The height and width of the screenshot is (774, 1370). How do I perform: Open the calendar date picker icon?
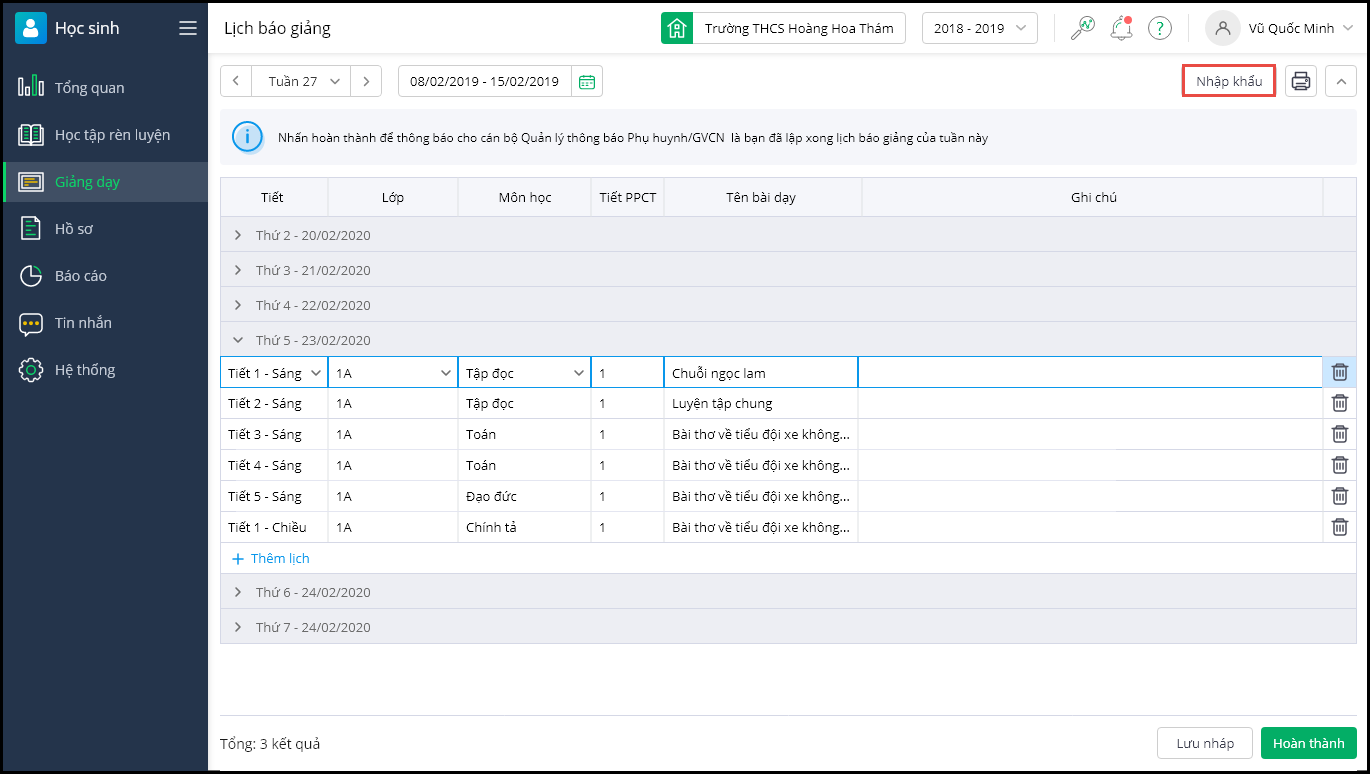(x=587, y=82)
